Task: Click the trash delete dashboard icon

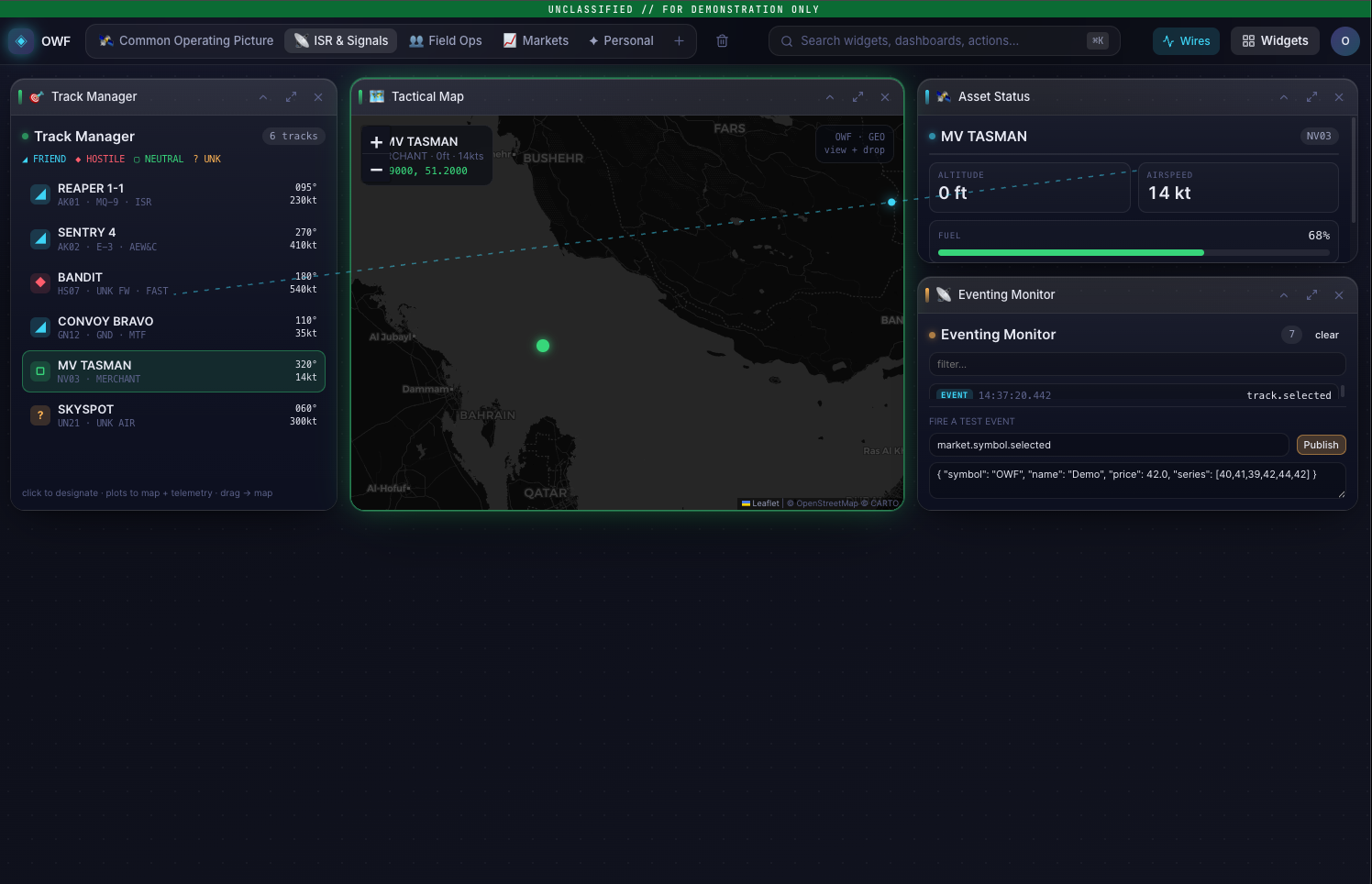Action: tap(722, 40)
